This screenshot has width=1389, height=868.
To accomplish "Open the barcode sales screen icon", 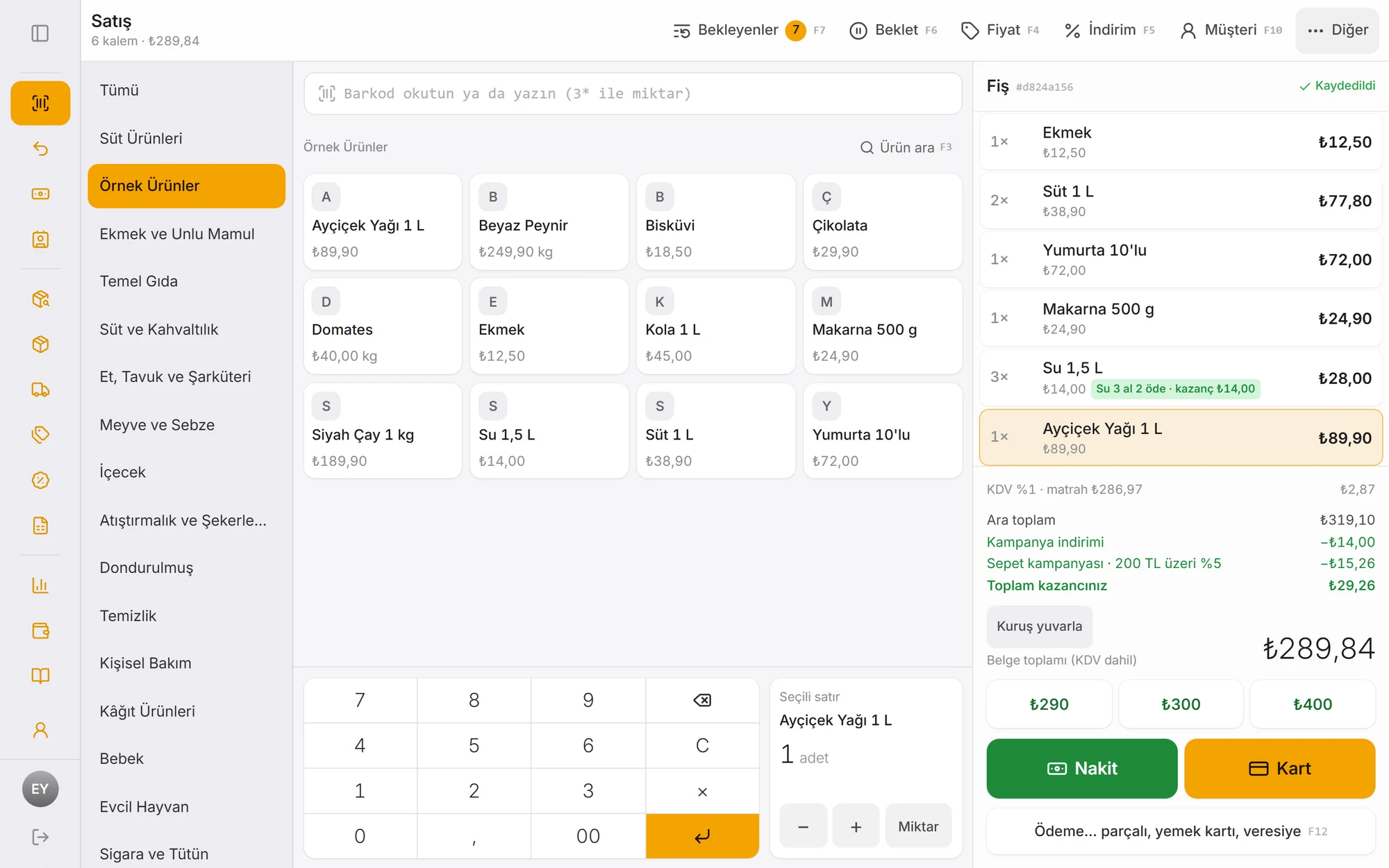I will click(40, 103).
